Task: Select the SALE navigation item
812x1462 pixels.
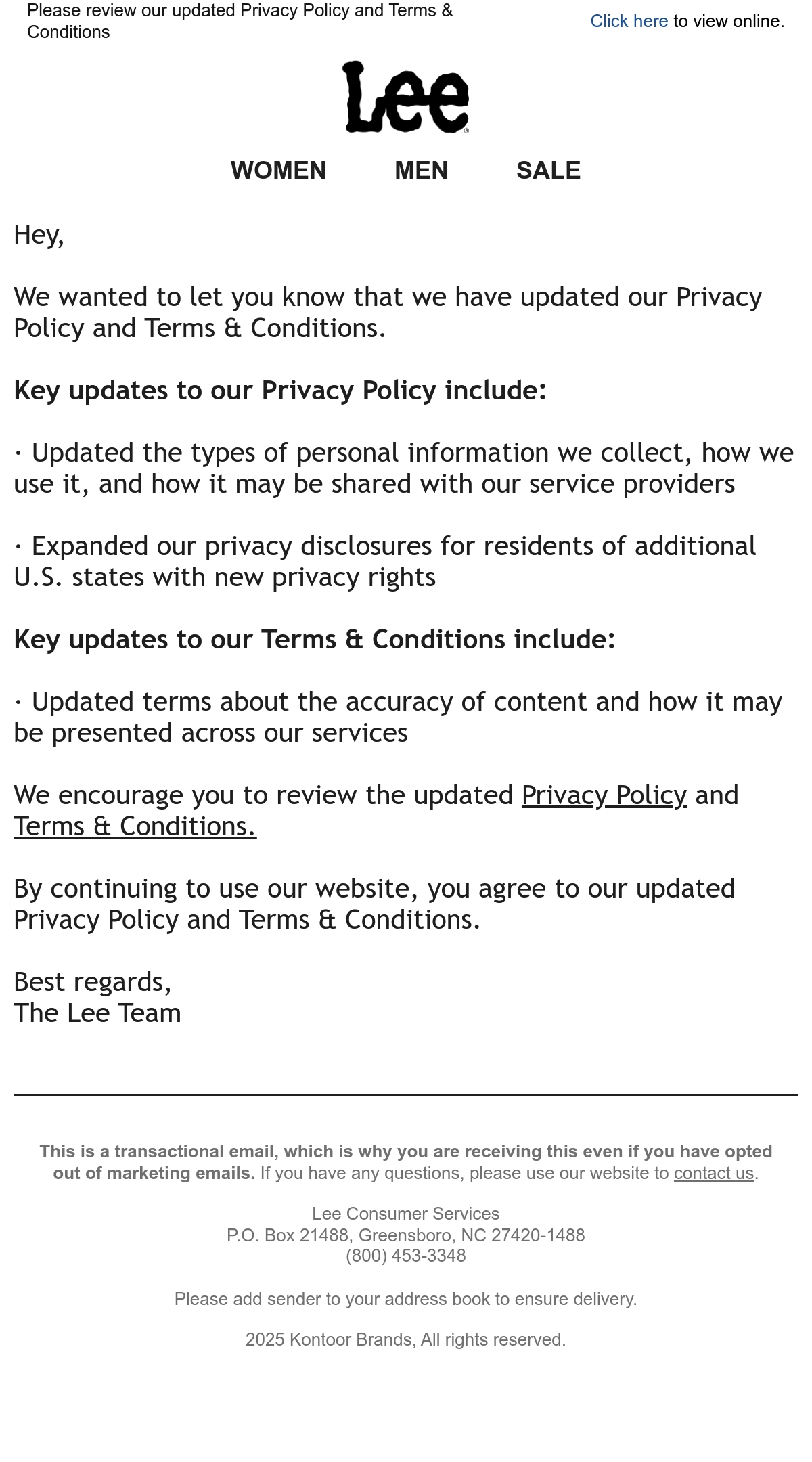Action: click(x=548, y=171)
